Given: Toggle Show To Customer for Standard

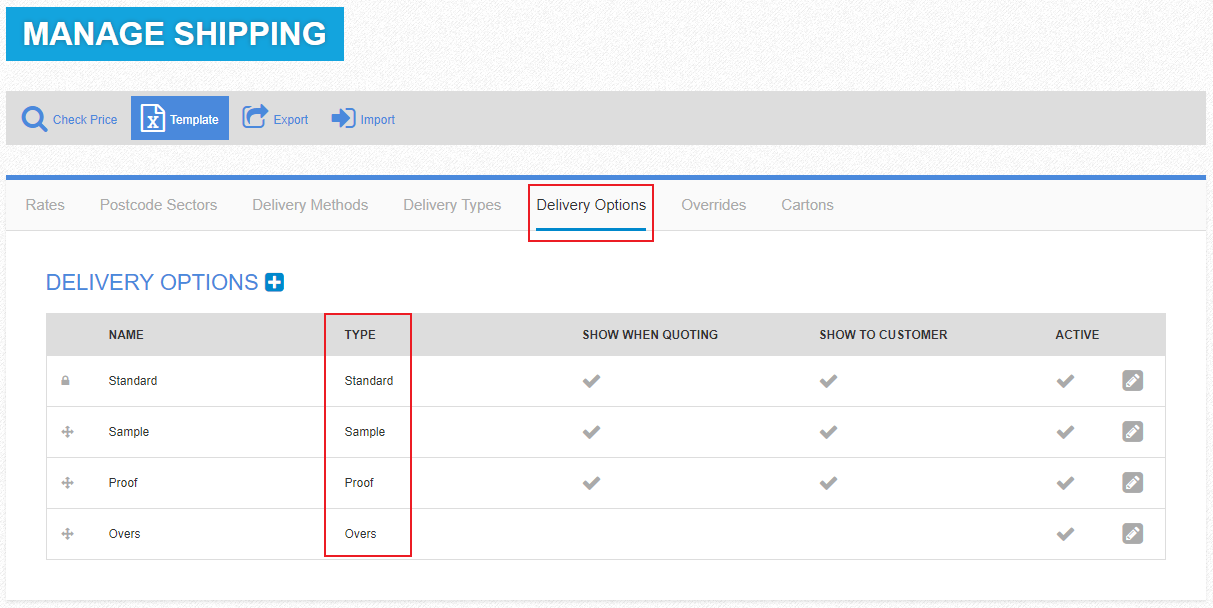Looking at the screenshot, I should [x=828, y=381].
